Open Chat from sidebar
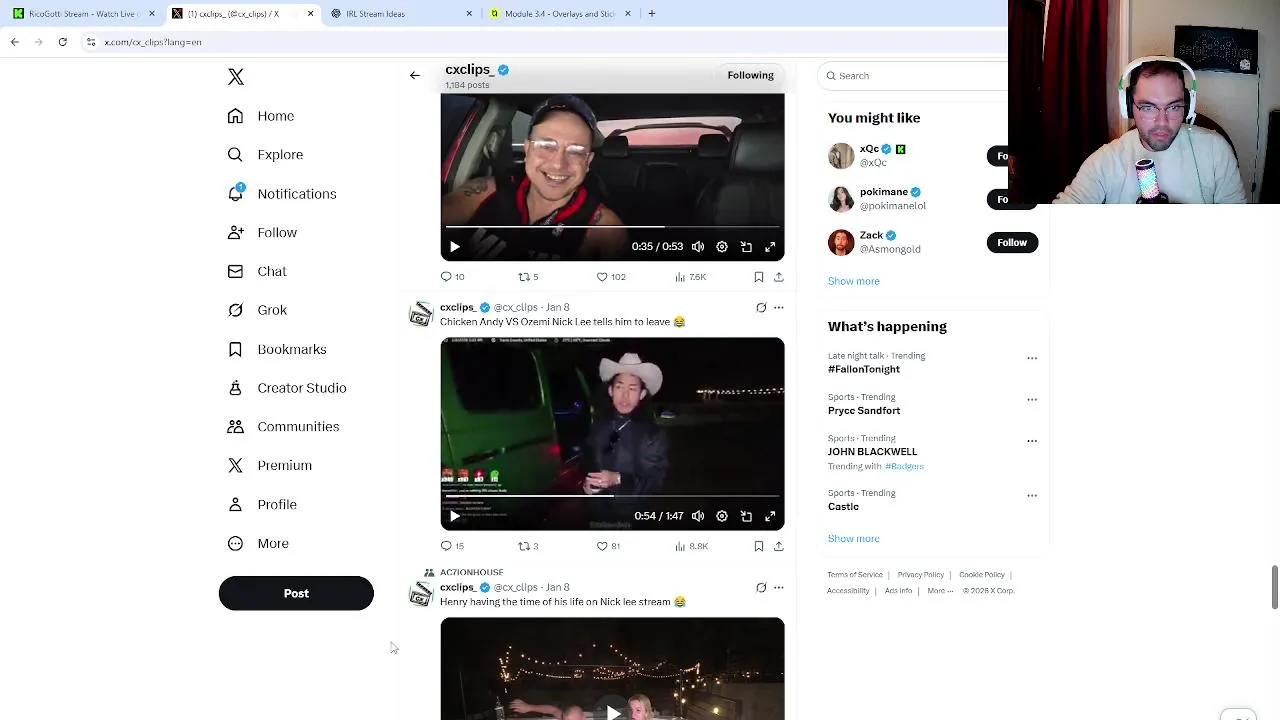Image resolution: width=1280 pixels, height=720 pixels. pyautogui.click(x=257, y=271)
